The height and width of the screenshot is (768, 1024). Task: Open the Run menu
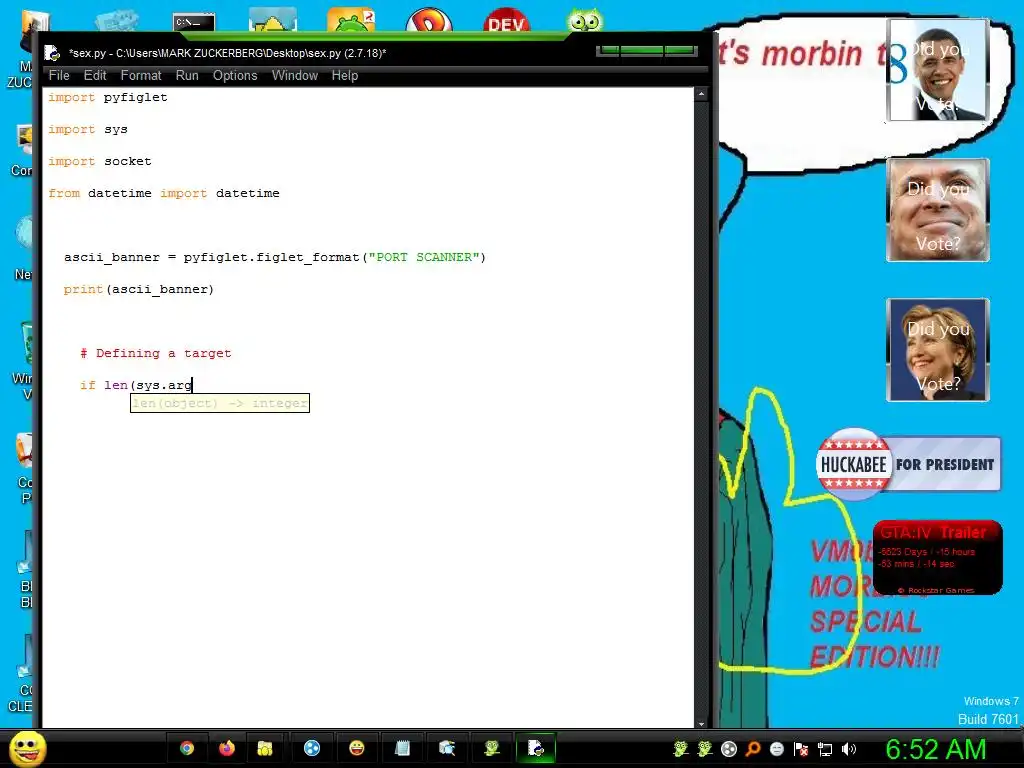[187, 76]
